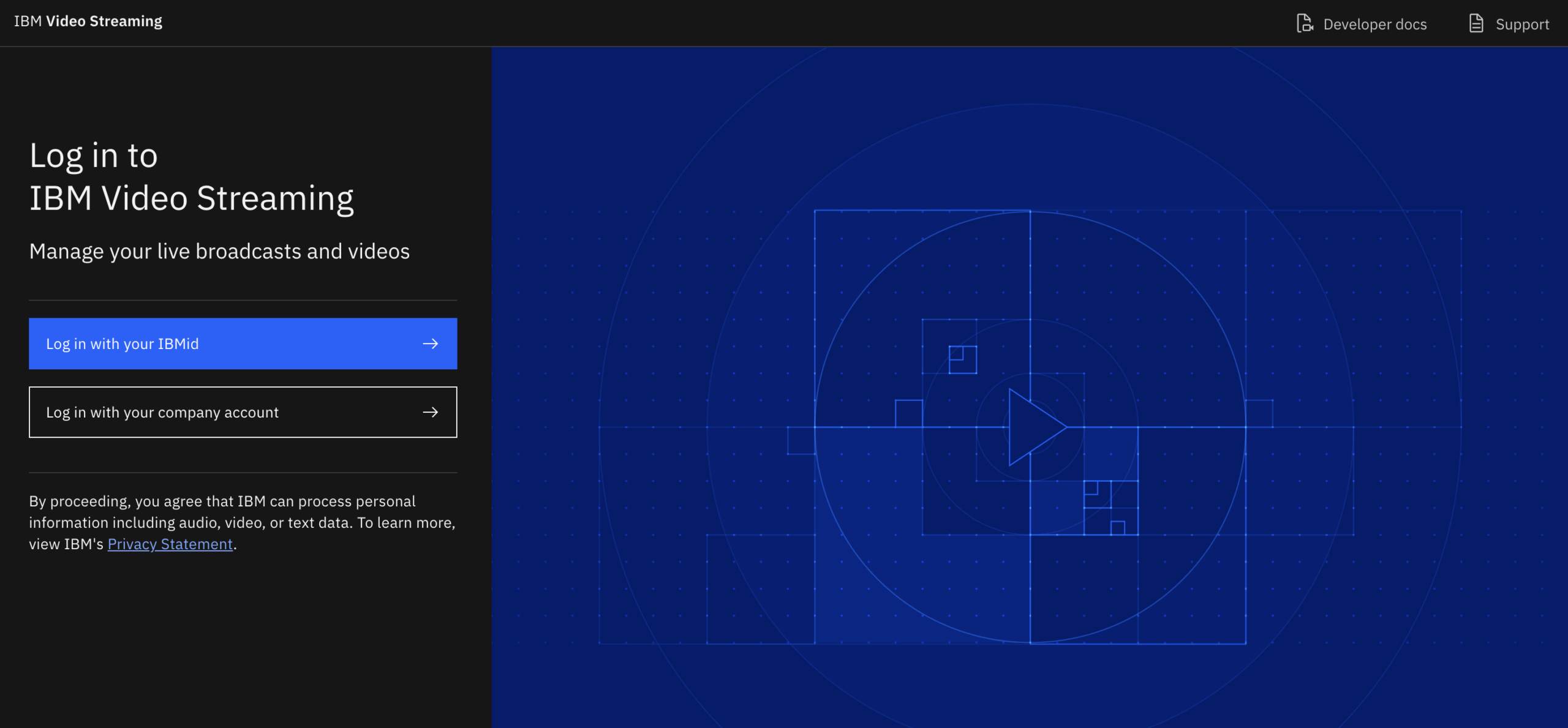The image size is (1568, 728).
Task: Click the small square left of the play triangle
Action: pyautogui.click(x=908, y=413)
